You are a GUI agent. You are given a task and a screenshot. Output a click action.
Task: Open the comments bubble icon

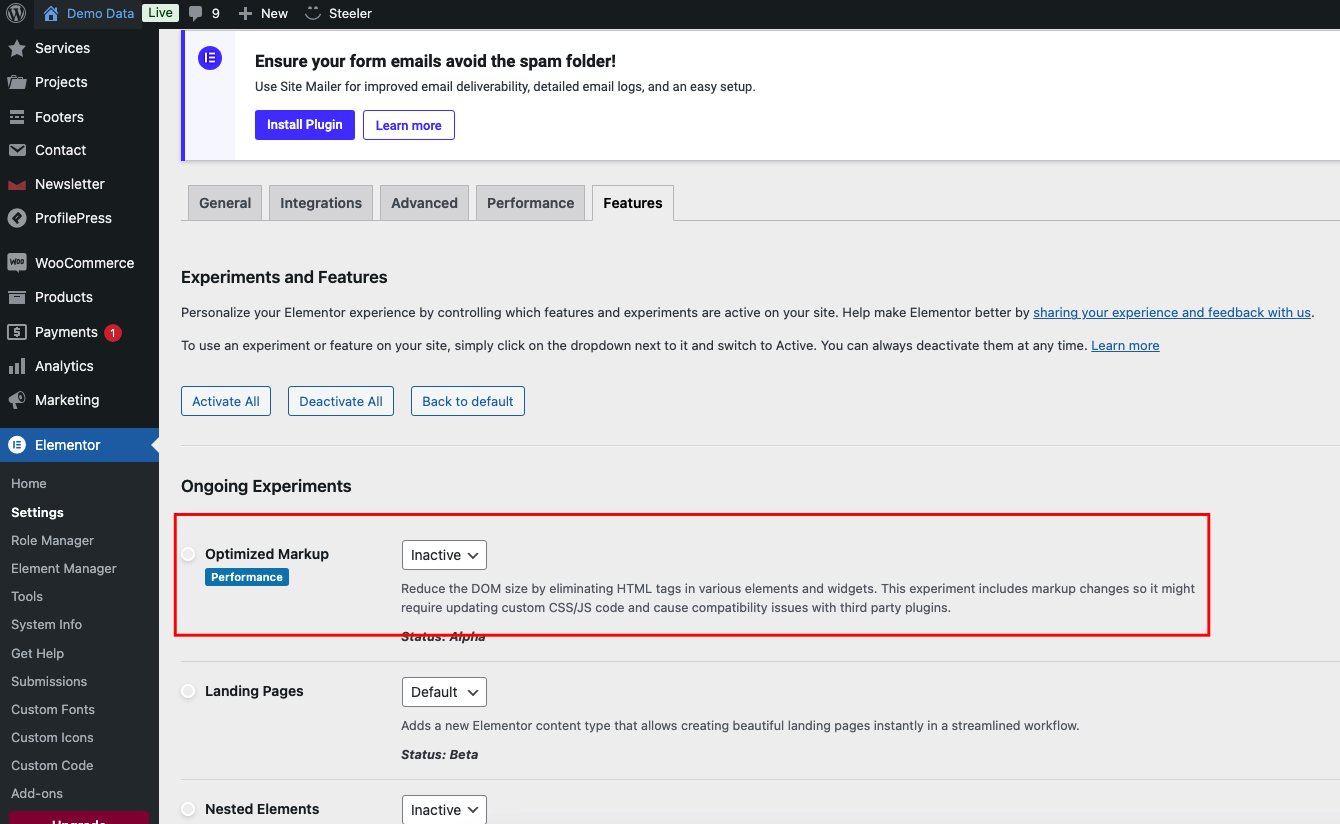click(x=196, y=13)
